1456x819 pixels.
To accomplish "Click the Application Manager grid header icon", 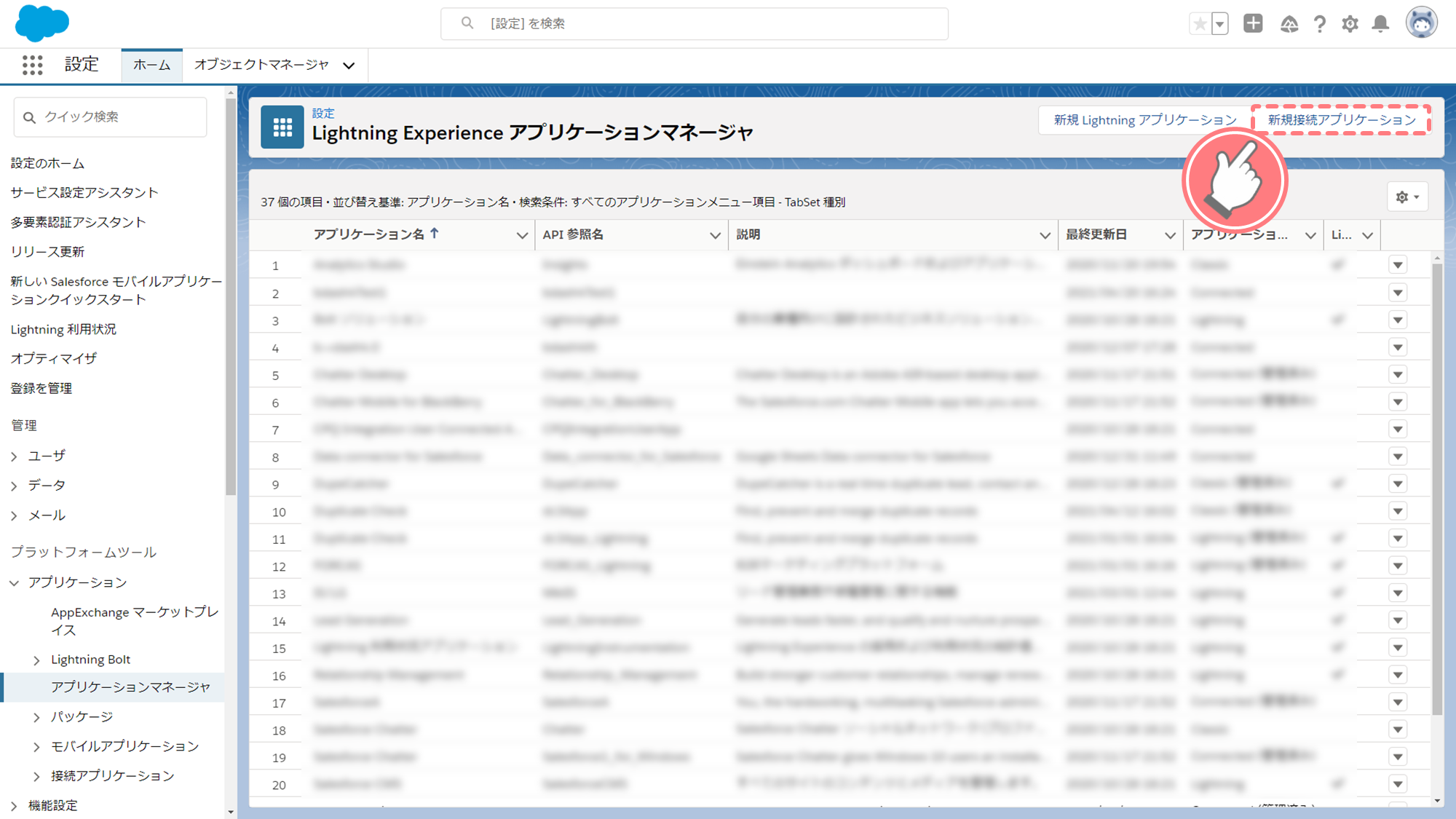I will (x=282, y=127).
